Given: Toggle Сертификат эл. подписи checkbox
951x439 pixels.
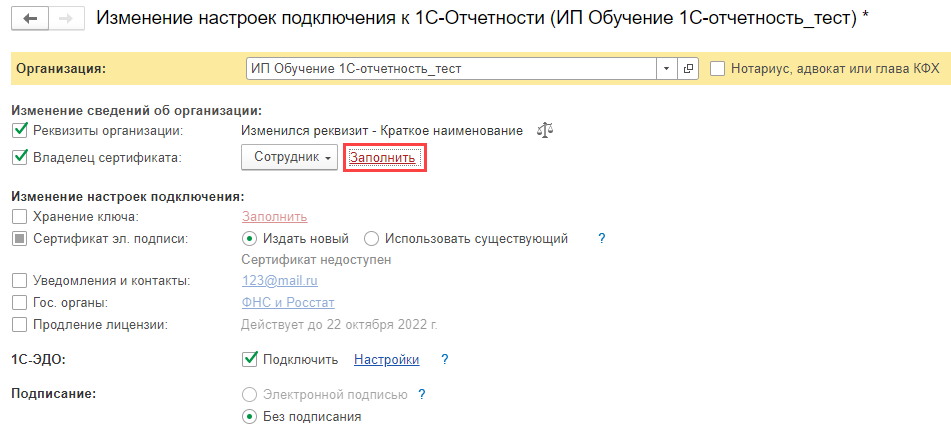Looking at the screenshot, I should tap(20, 238).
